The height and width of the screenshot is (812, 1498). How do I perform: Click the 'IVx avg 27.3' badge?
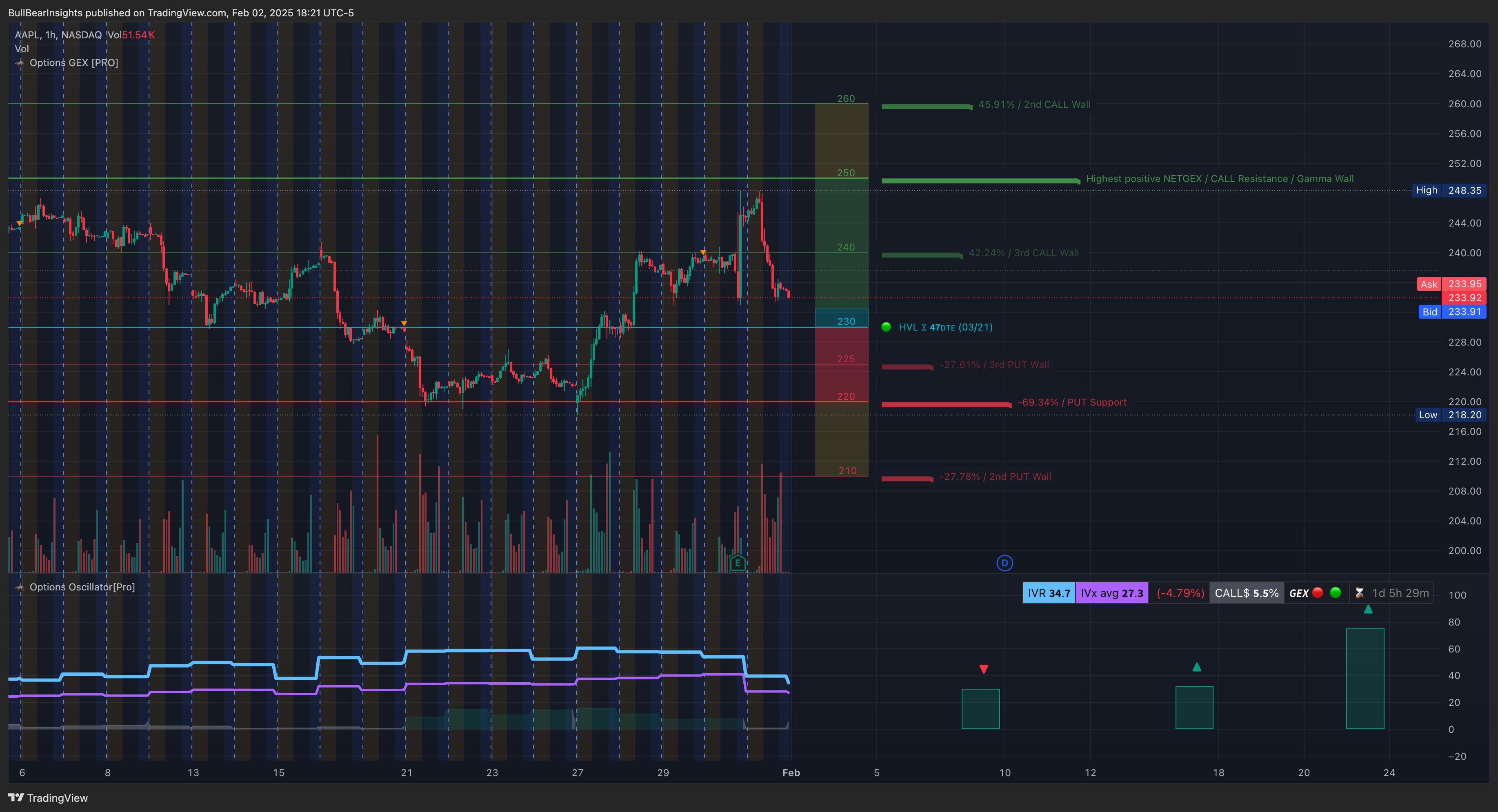[x=1112, y=593]
